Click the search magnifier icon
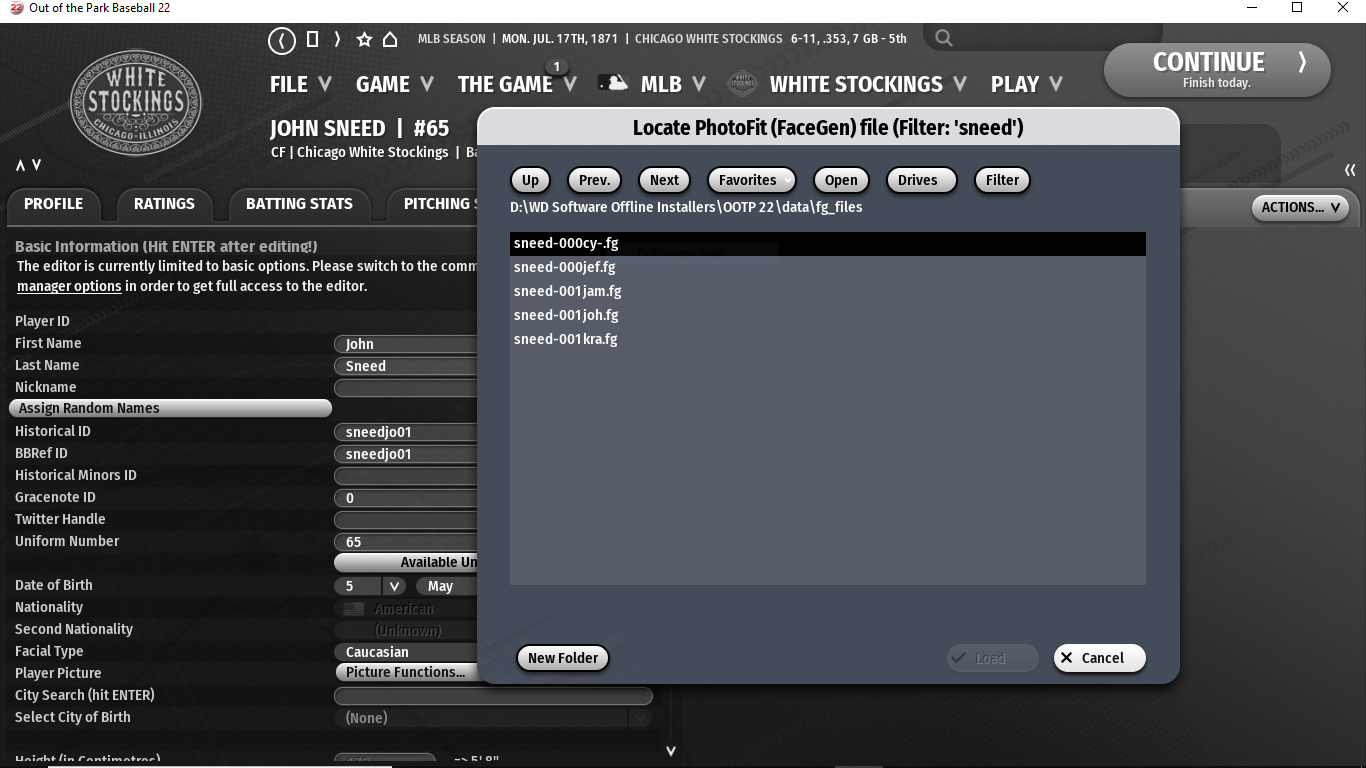 (943, 39)
